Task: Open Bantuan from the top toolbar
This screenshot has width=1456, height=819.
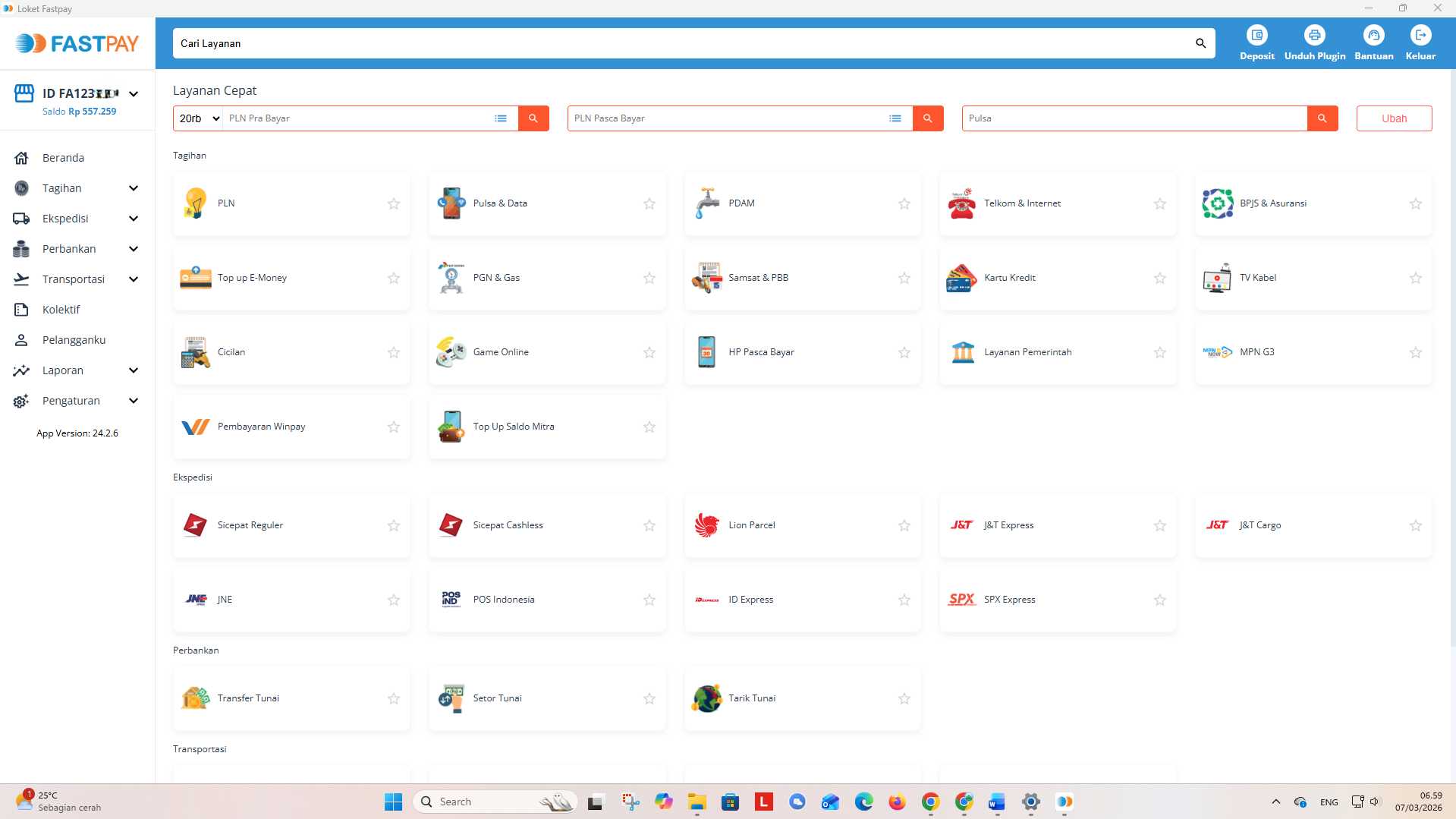Action: point(1373,42)
